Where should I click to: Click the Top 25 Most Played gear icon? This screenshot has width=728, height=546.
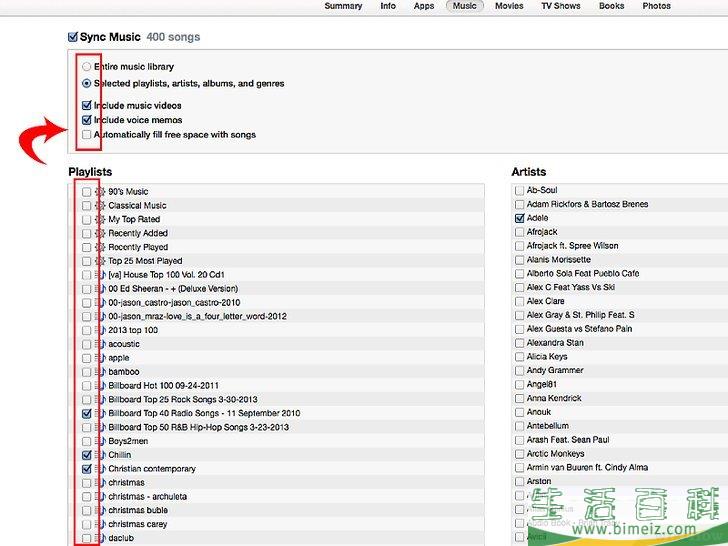point(100,261)
